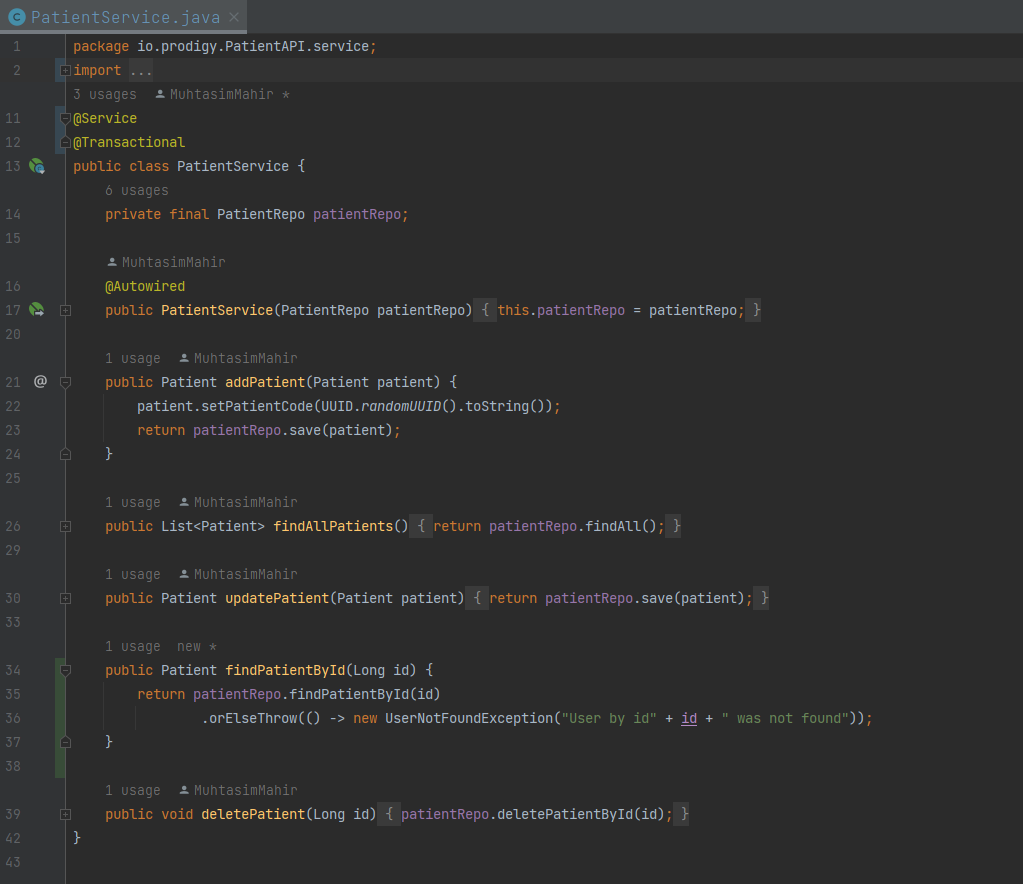
Task: Expand the PatientService constructor body fold
Action: (65, 311)
